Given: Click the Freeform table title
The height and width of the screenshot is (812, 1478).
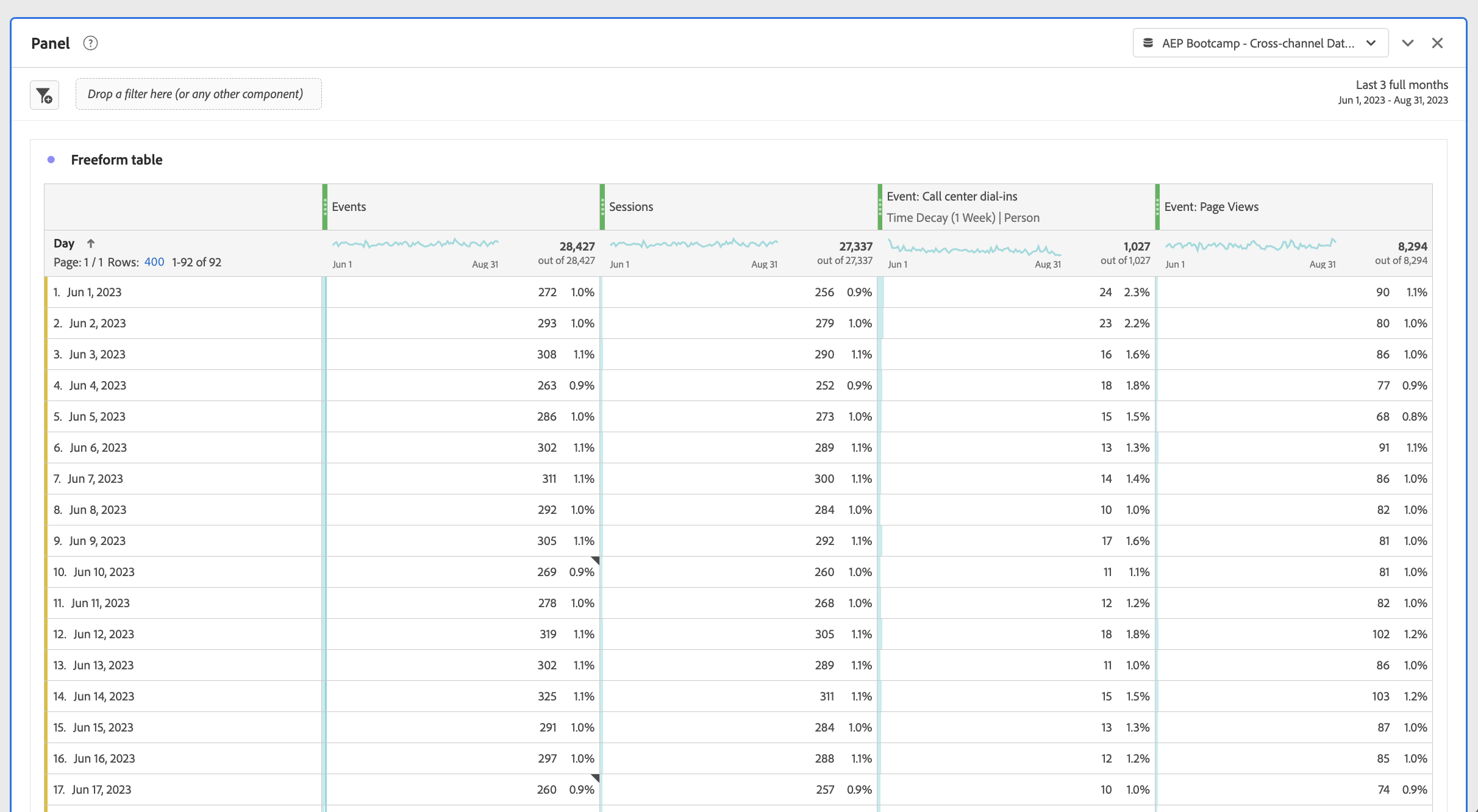Looking at the screenshot, I should click(116, 160).
